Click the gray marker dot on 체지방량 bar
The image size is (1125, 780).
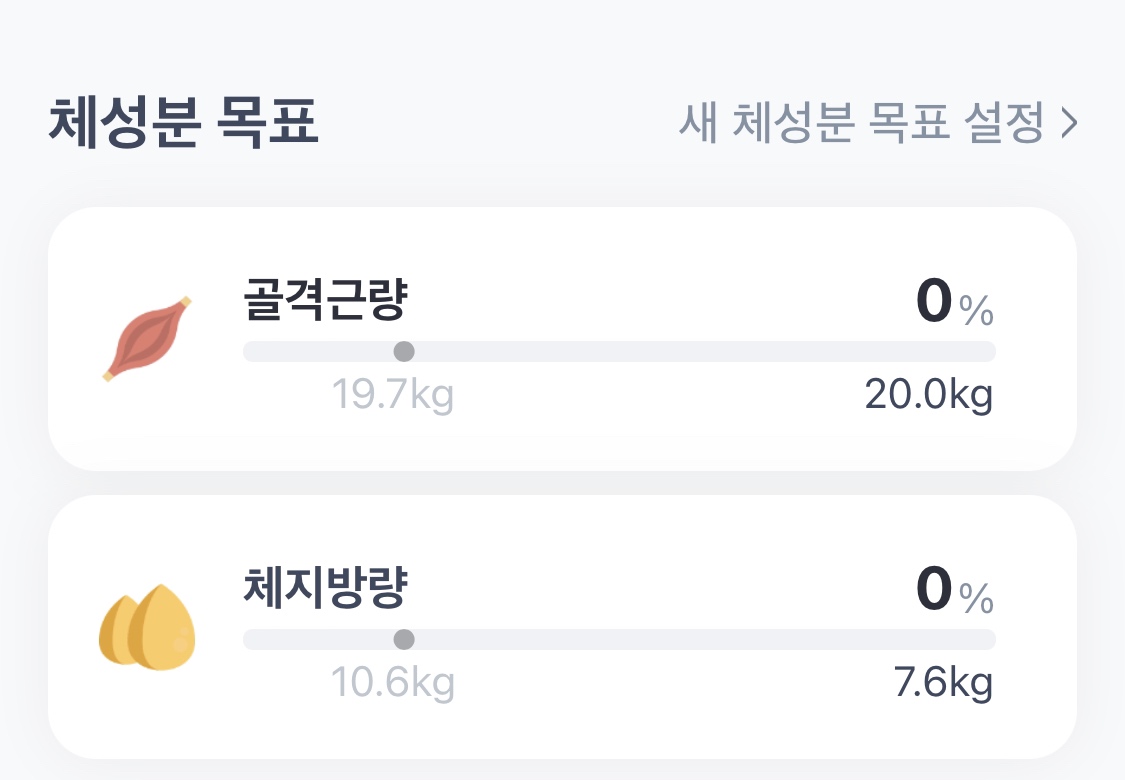(x=404, y=639)
